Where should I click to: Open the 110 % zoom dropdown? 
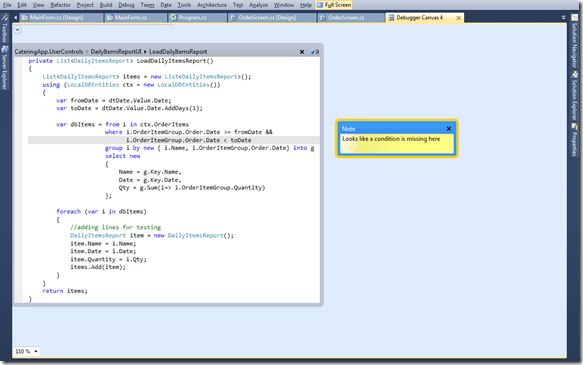(x=26, y=351)
